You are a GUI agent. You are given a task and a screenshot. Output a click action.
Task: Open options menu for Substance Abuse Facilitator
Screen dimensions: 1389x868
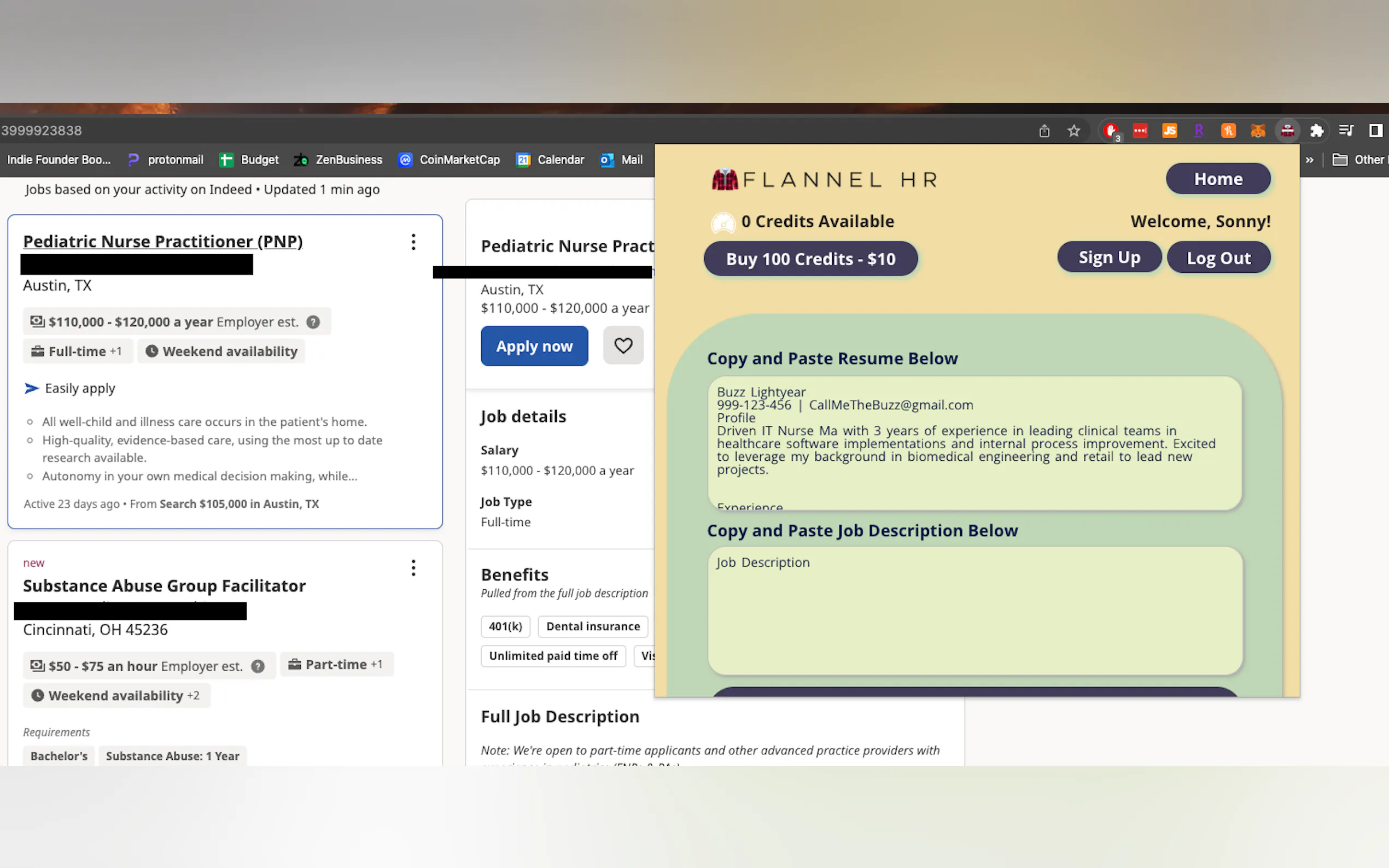413,568
